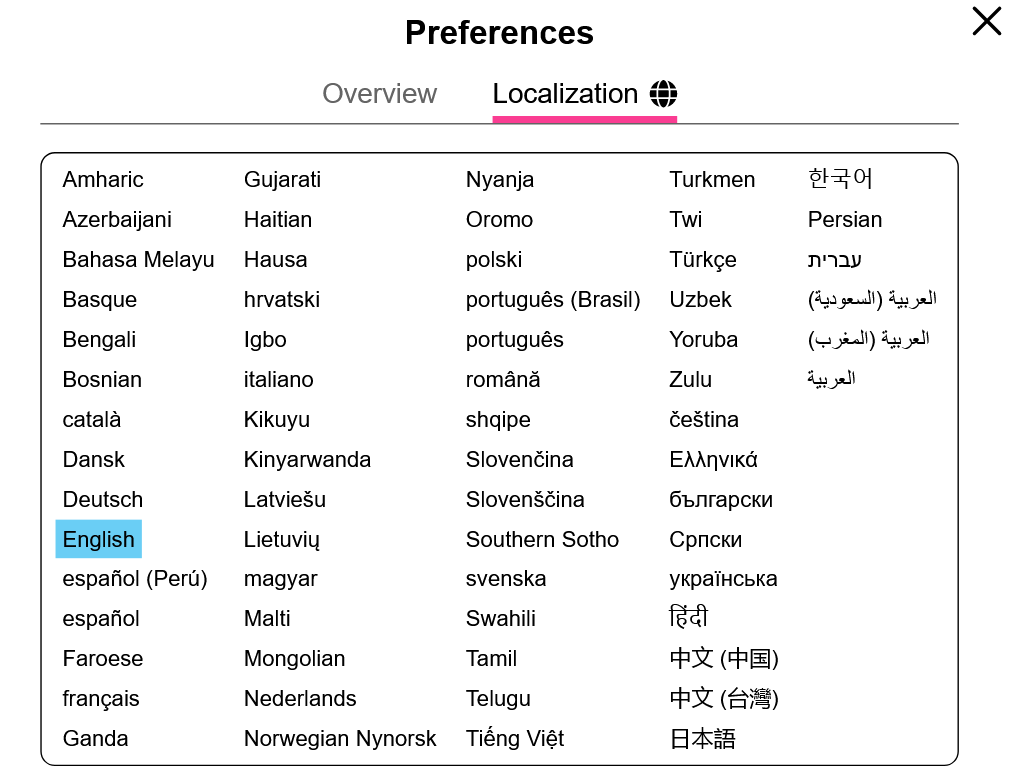
Task: Set language to español (Perú)
Action: 135,579
